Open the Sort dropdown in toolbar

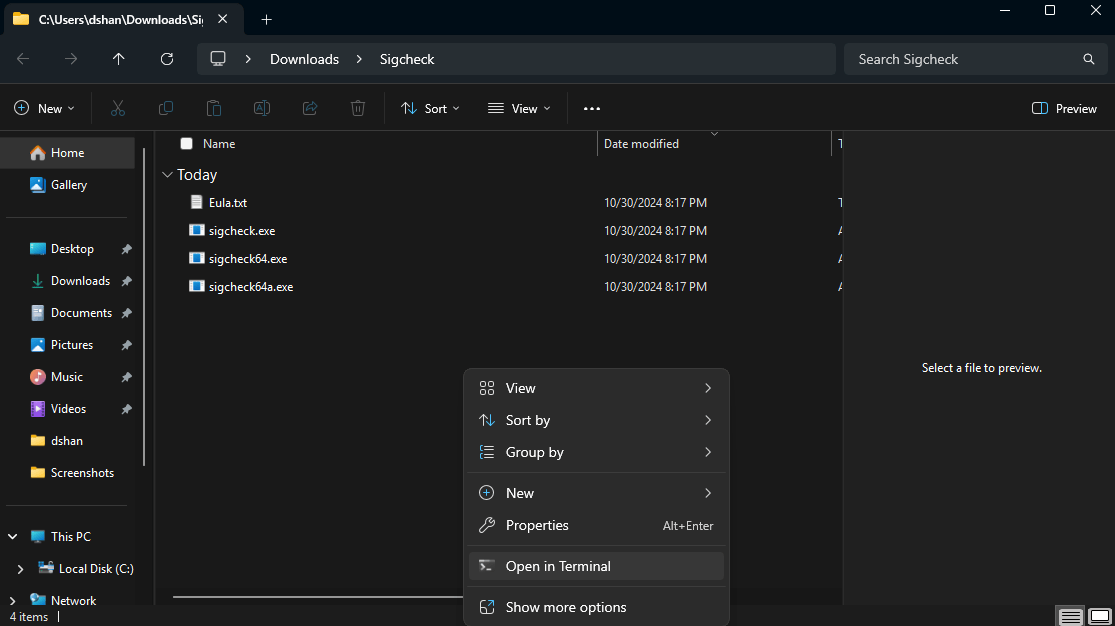(x=430, y=108)
